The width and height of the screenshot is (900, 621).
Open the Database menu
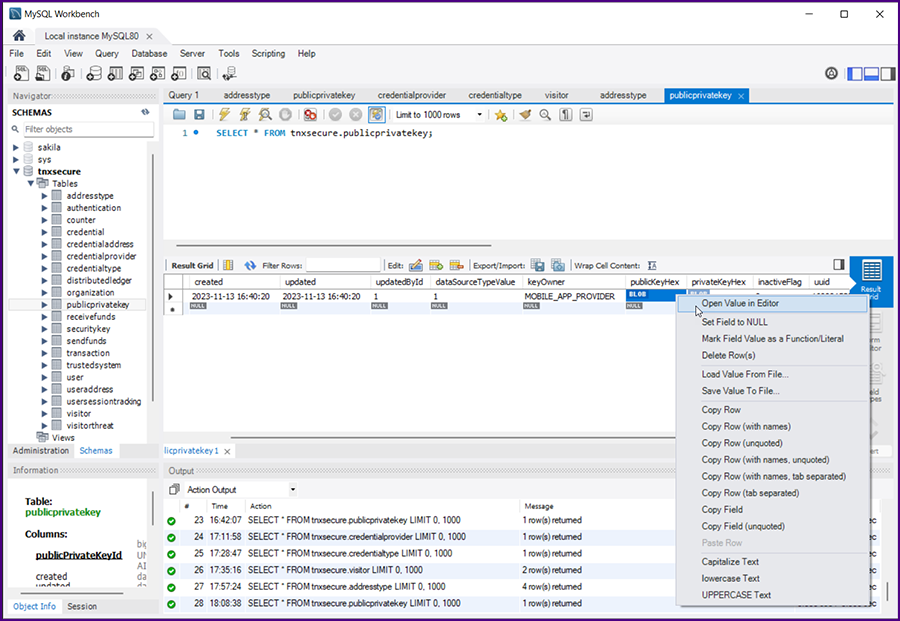pyautogui.click(x=149, y=53)
